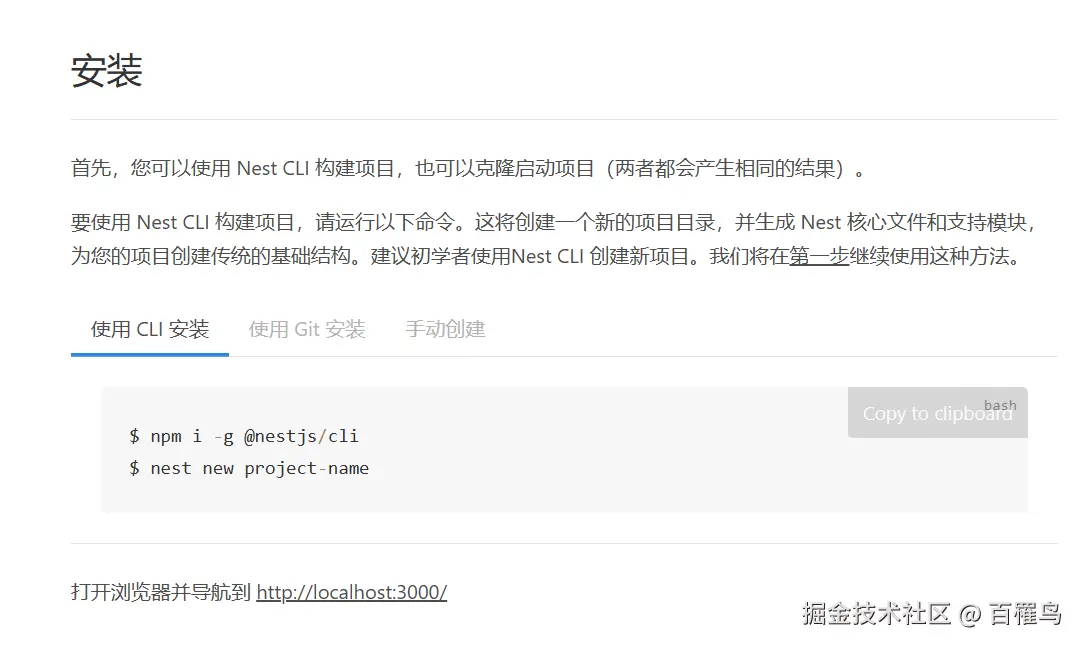Image resolution: width=1082 pixels, height=647 pixels.
Task: Open the 手动创建 tab
Action: pyautogui.click(x=445, y=329)
